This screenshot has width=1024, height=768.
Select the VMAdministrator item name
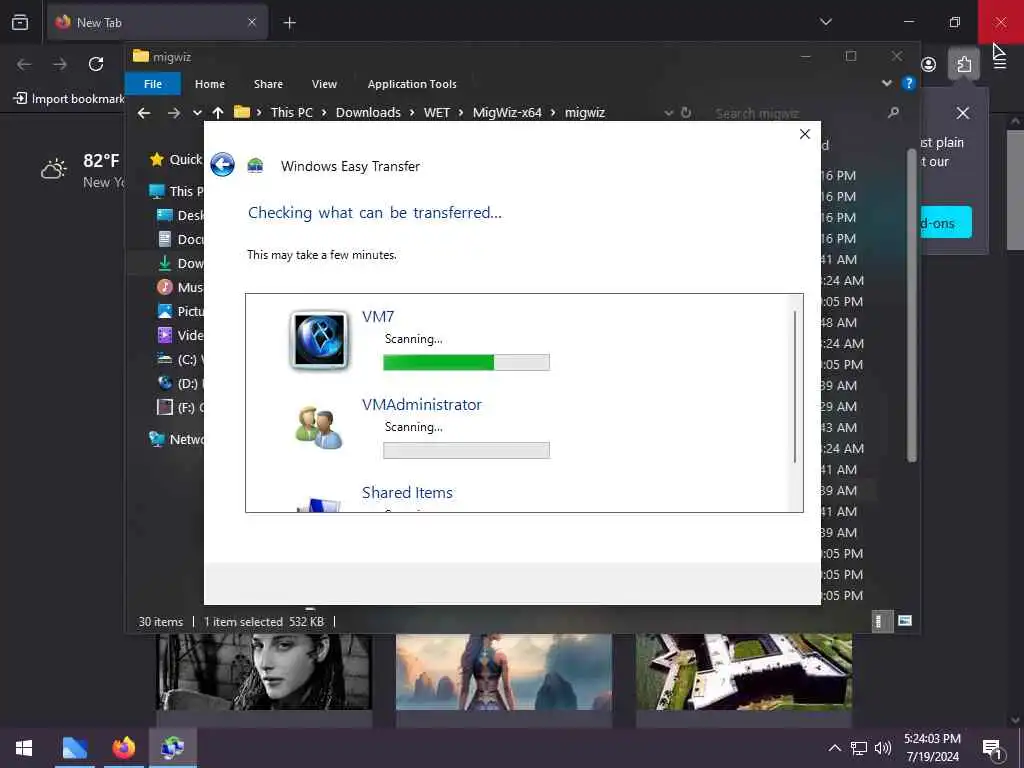click(x=422, y=405)
